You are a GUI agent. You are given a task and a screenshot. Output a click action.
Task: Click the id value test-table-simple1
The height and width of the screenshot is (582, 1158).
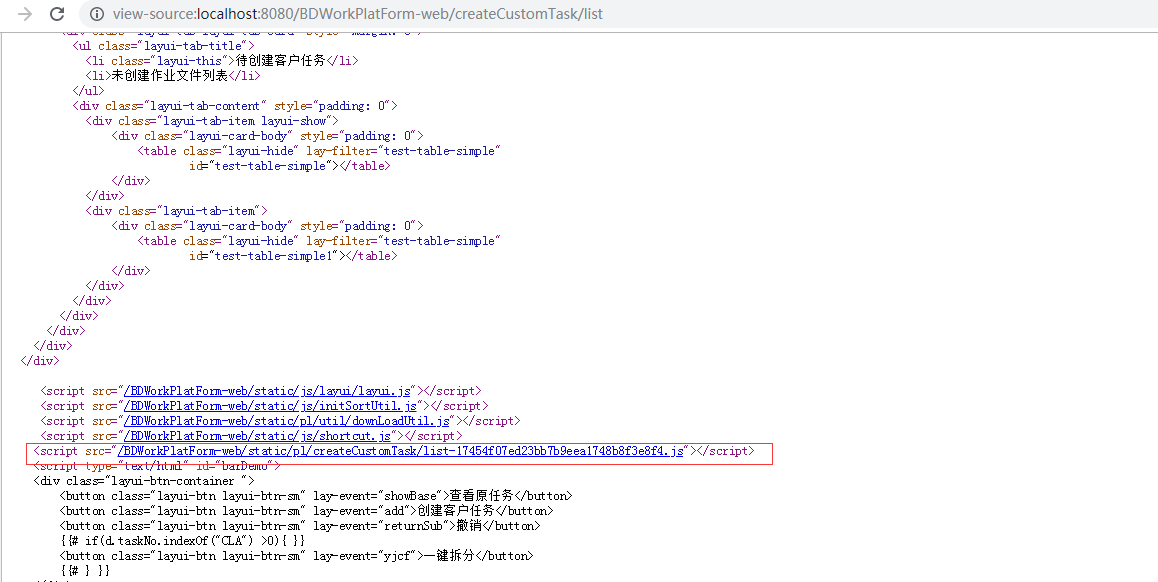tap(273, 256)
